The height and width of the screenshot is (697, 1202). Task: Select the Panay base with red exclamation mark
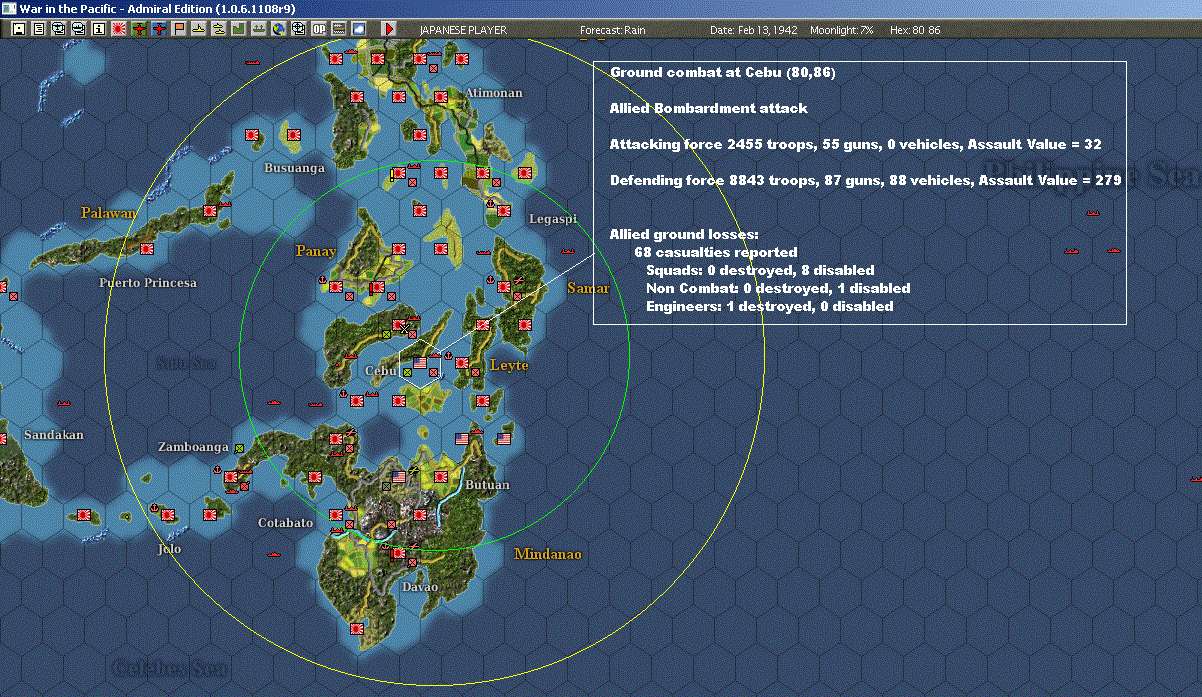click(x=377, y=288)
